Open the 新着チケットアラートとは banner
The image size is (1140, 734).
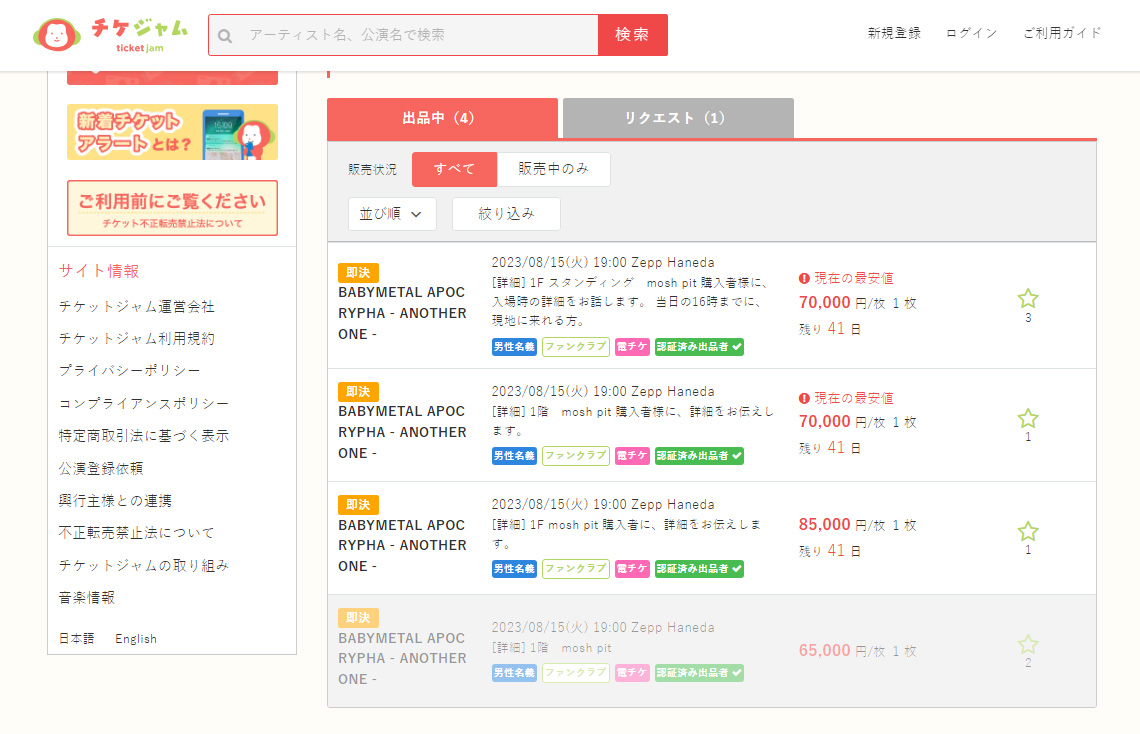coord(172,132)
